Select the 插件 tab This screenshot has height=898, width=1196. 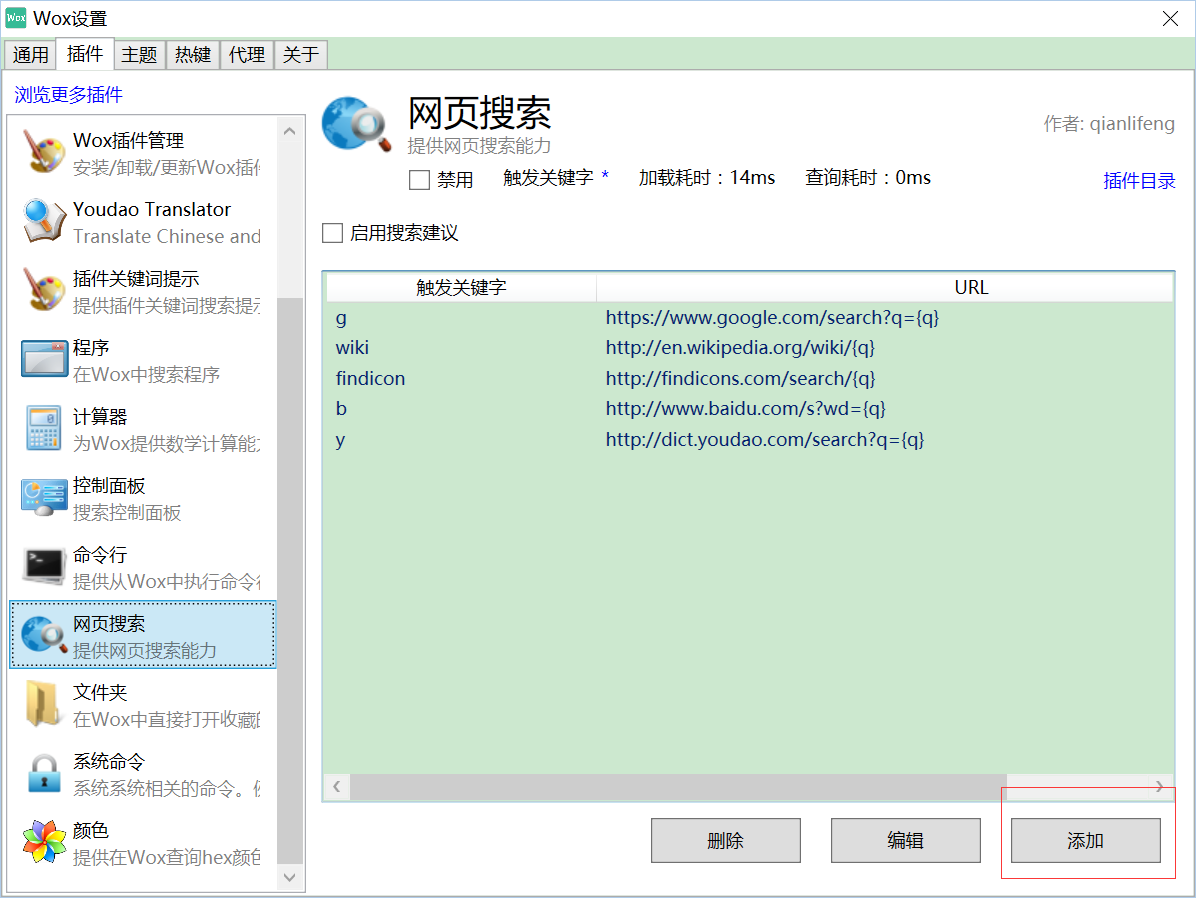[85, 53]
